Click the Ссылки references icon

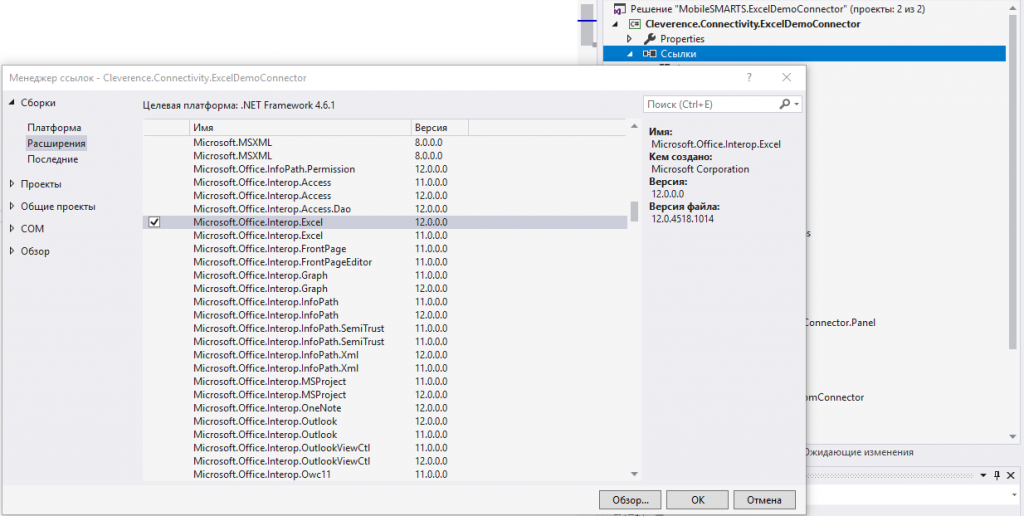(x=650, y=54)
